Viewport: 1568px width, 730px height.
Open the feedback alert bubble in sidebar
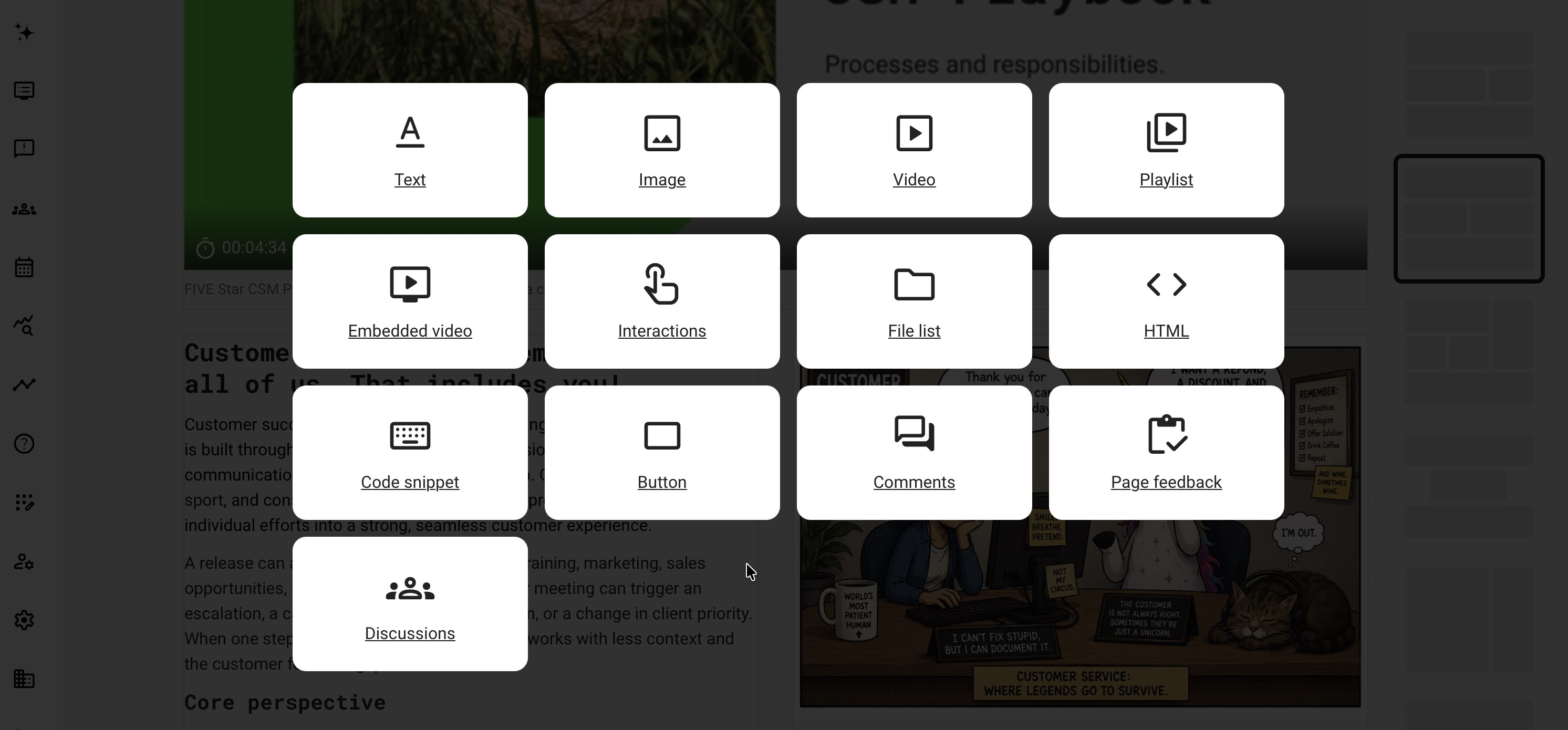(x=24, y=149)
